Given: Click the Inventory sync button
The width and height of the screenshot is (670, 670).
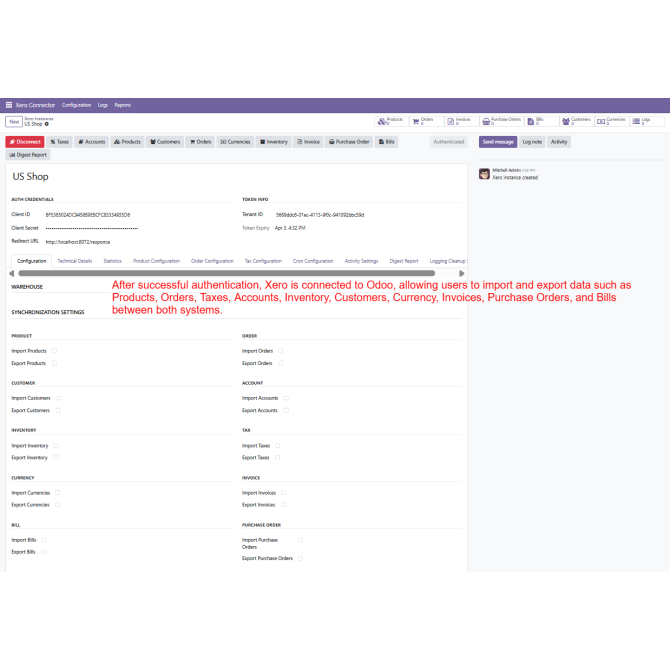Looking at the screenshot, I should [274, 142].
